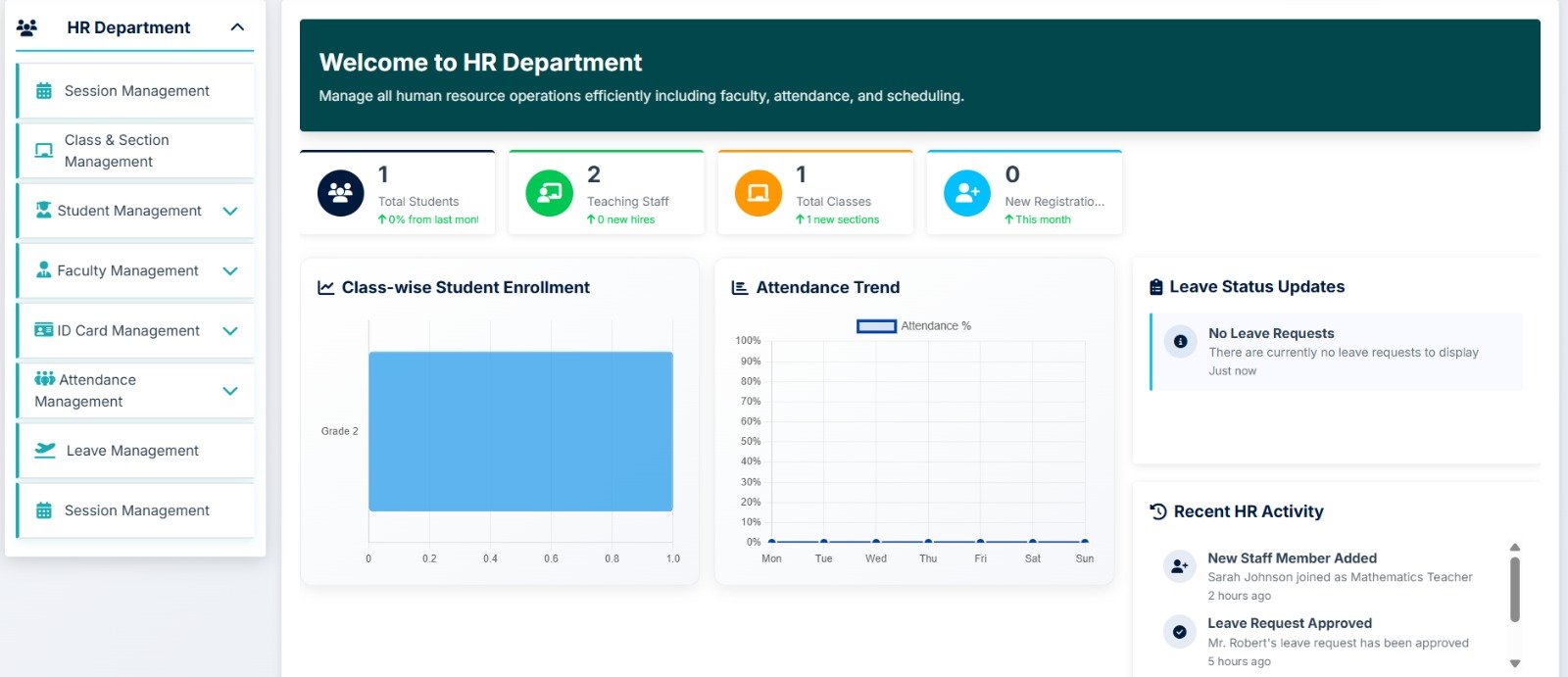Toggle the Attendance % legend swatch
Image resolution: width=1568 pixels, height=677 pixels.
(x=876, y=326)
